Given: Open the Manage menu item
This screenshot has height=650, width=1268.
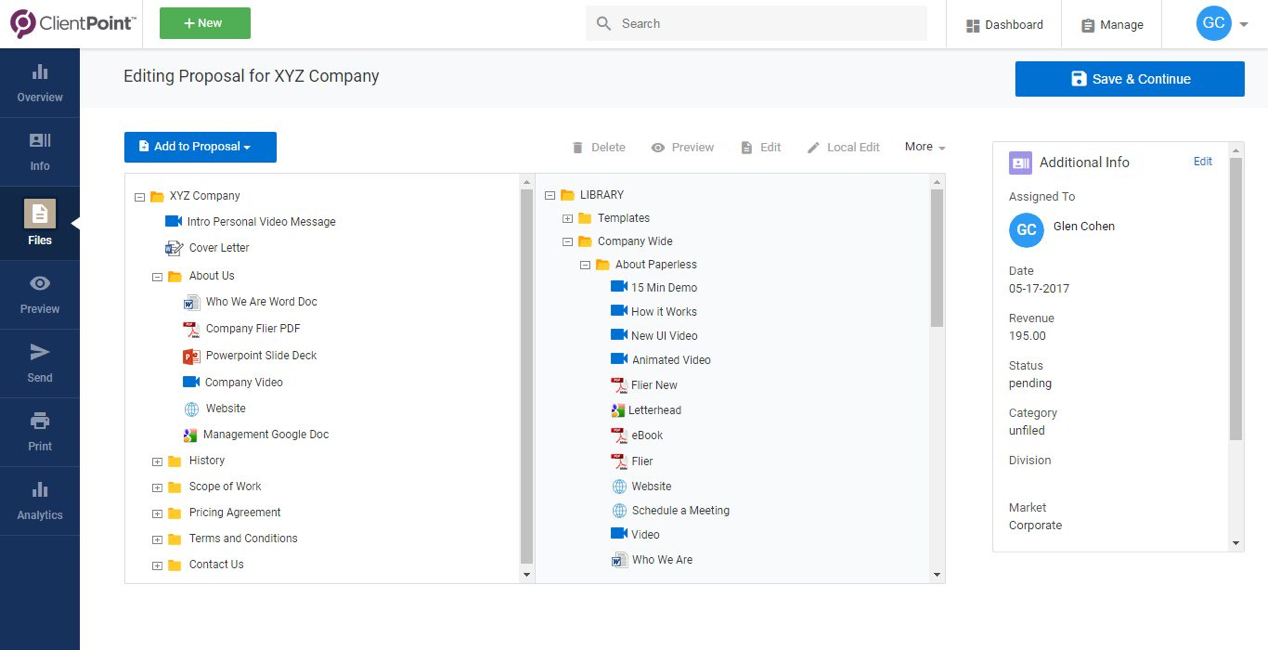Looking at the screenshot, I should pos(1111,25).
